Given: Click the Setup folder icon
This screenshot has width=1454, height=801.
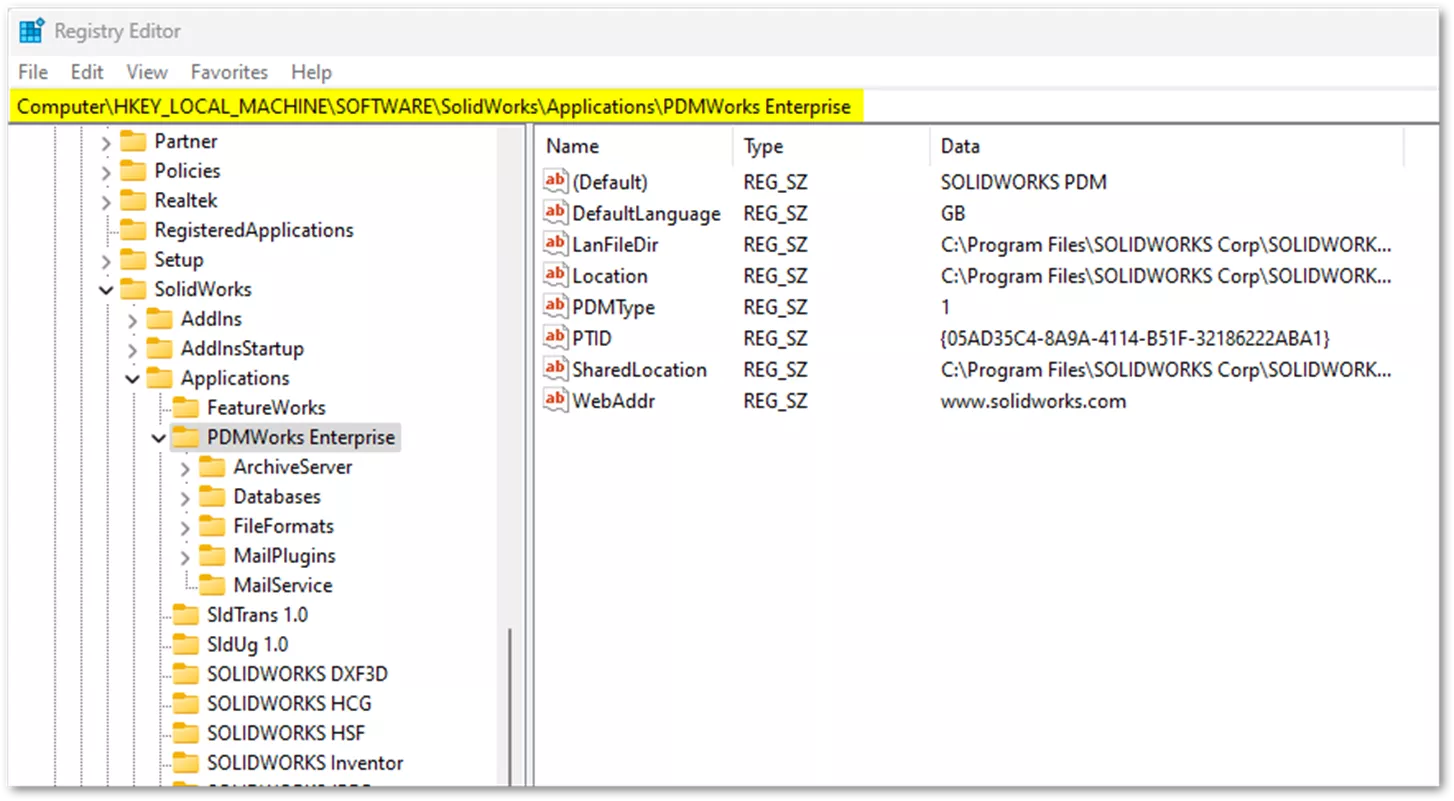Looking at the screenshot, I should coord(133,260).
